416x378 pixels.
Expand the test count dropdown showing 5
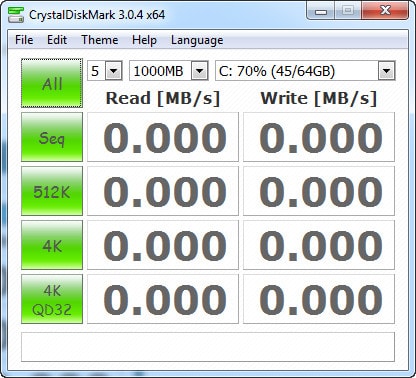(114, 71)
